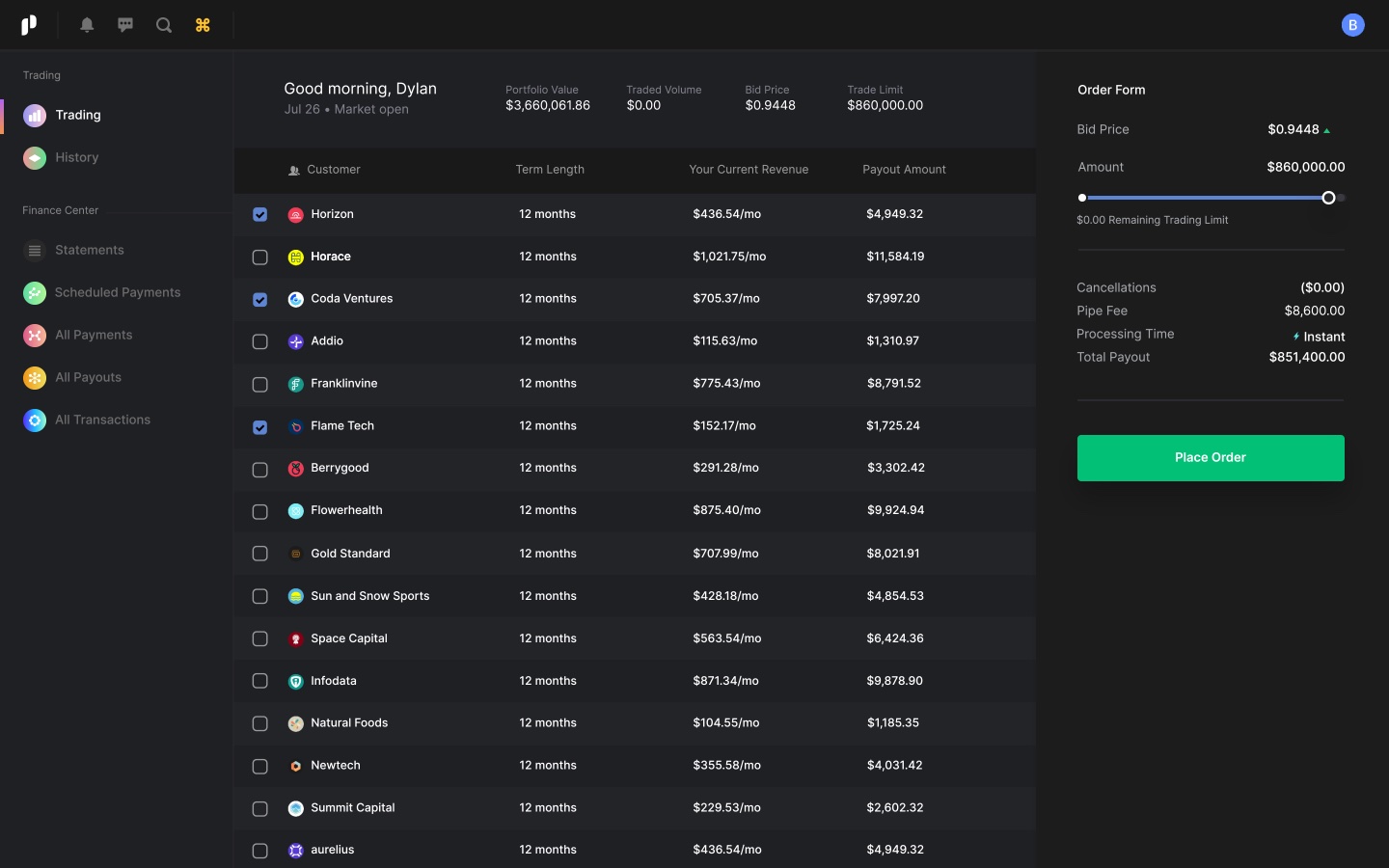This screenshot has width=1389, height=868.
Task: Click the Pipe logo in top bar
Action: pos(29,25)
